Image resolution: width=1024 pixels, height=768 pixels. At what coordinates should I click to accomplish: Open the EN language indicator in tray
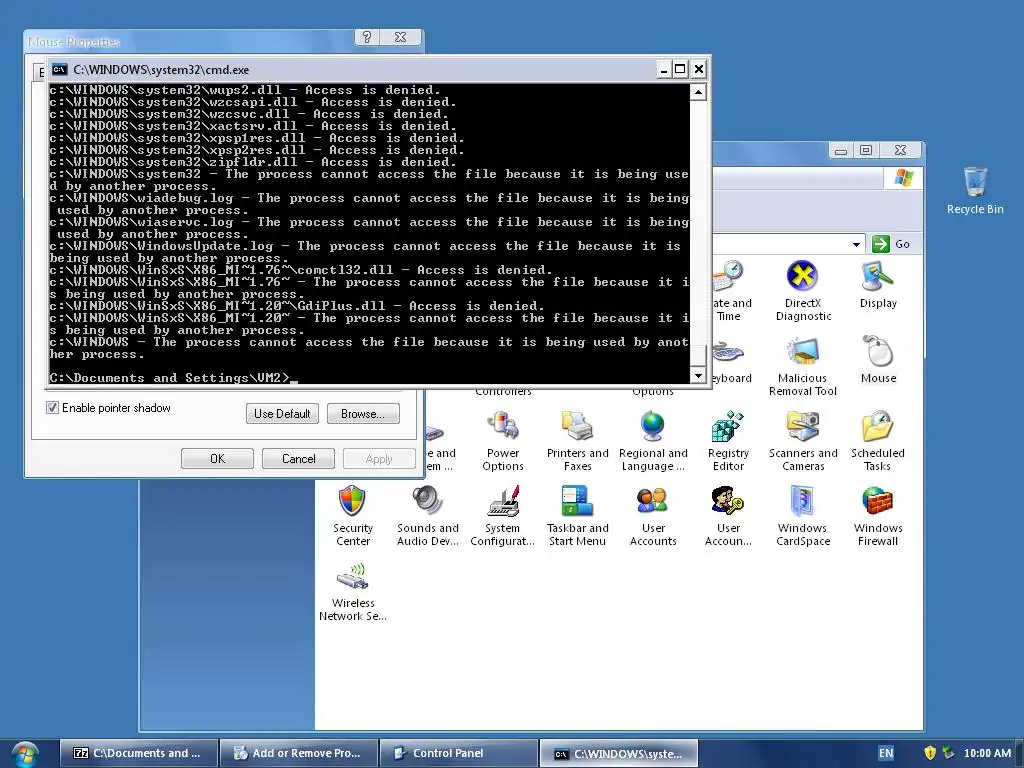click(886, 753)
